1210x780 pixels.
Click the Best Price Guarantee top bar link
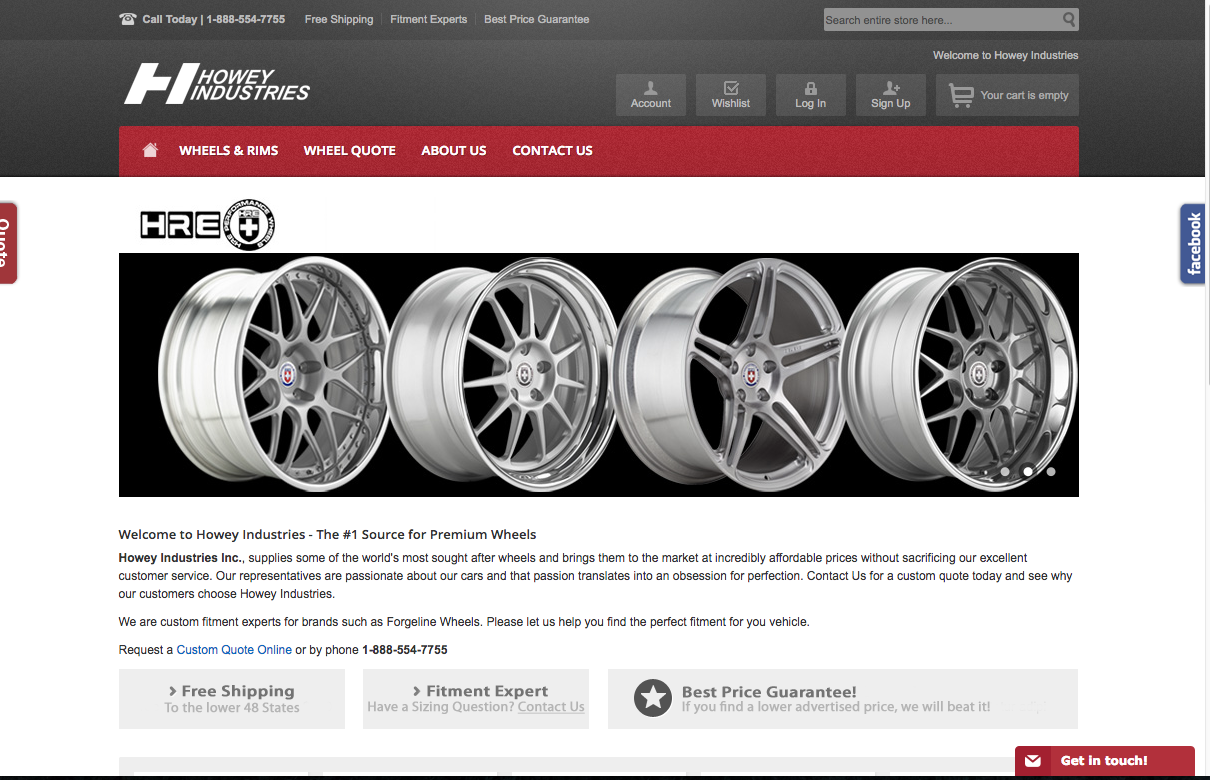pos(537,19)
